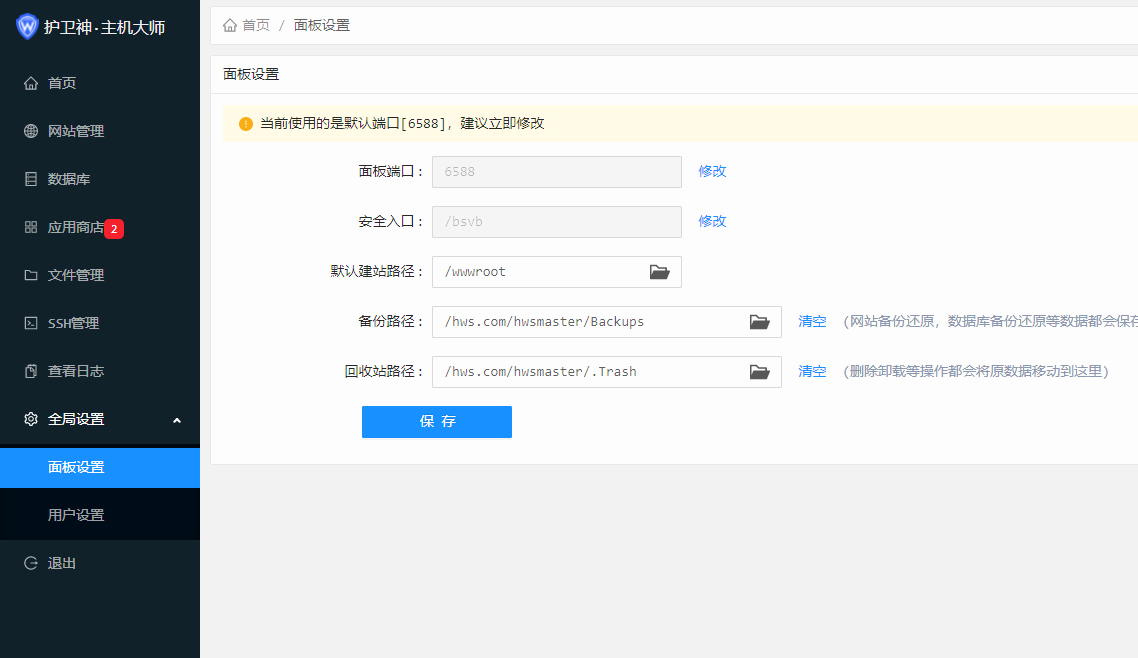The image size is (1138, 658).
Task: Click the 应用商店 notification badge
Action: 114,228
